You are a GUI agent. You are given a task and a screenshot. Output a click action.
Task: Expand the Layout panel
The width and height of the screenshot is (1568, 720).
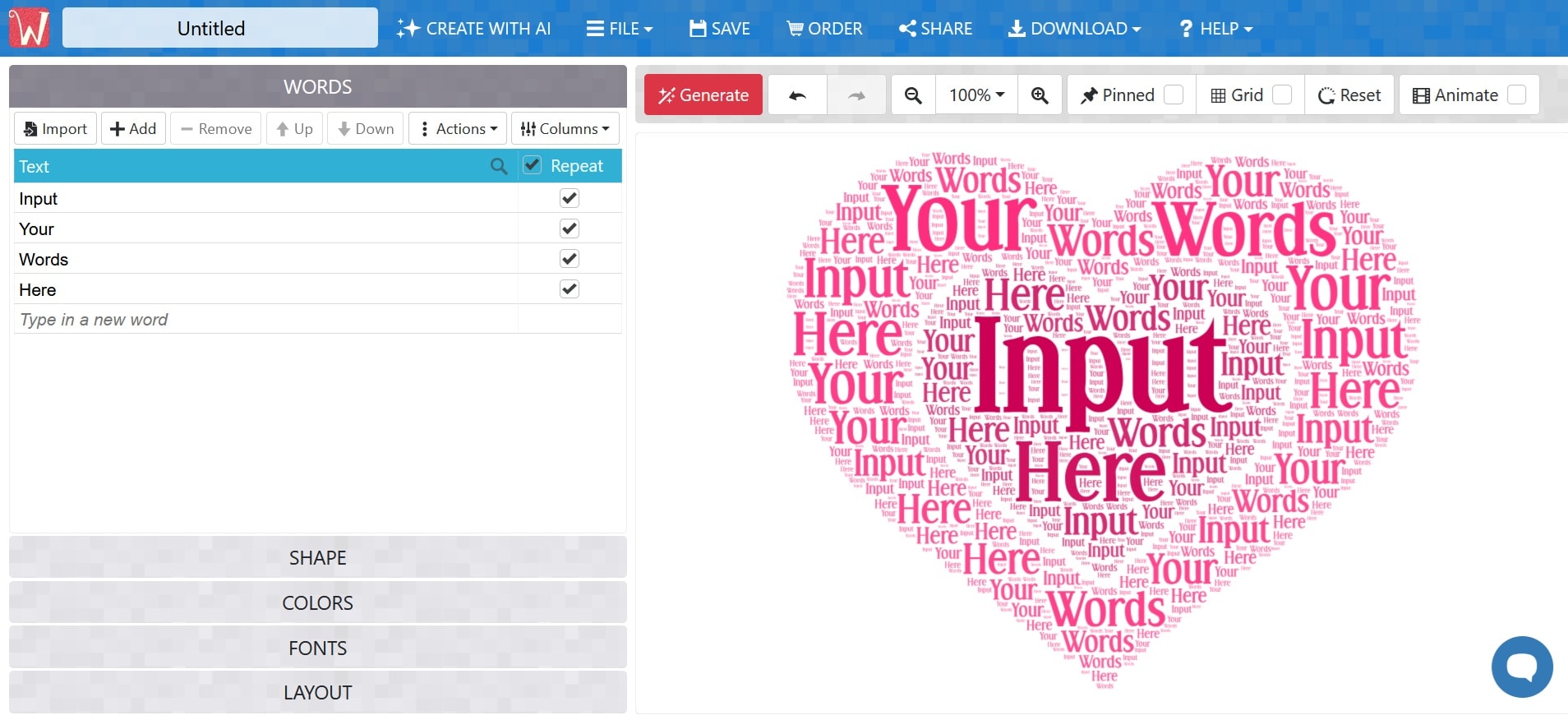coord(318,693)
